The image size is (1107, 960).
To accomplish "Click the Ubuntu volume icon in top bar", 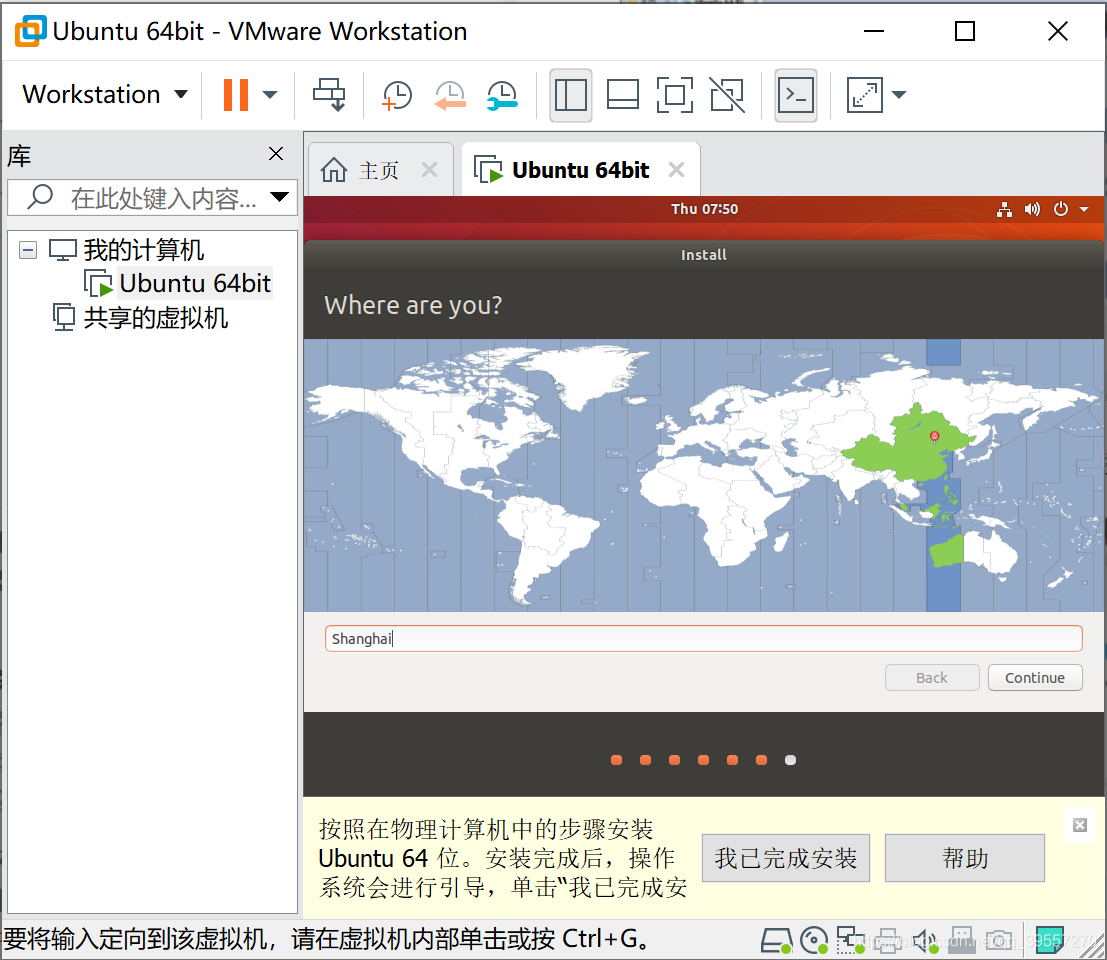I will pyautogui.click(x=1032, y=209).
